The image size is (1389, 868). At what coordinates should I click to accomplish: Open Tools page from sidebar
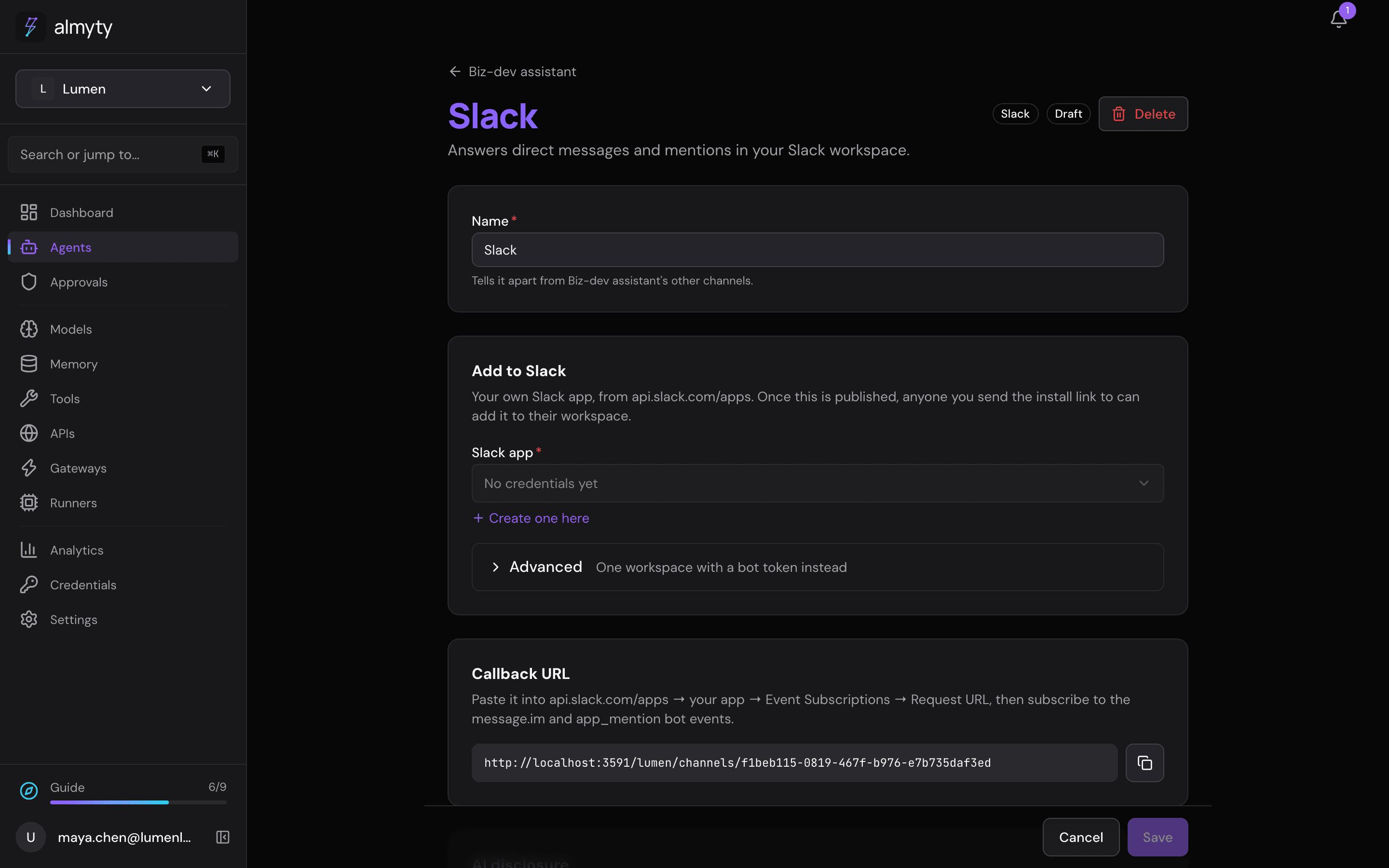(x=123, y=398)
